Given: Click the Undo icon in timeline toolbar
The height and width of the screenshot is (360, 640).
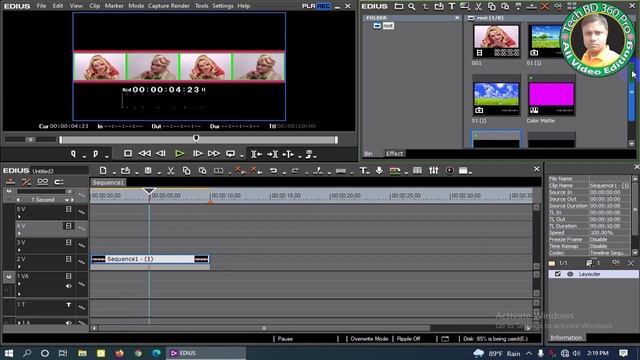Looking at the screenshot, I should click(273, 171).
